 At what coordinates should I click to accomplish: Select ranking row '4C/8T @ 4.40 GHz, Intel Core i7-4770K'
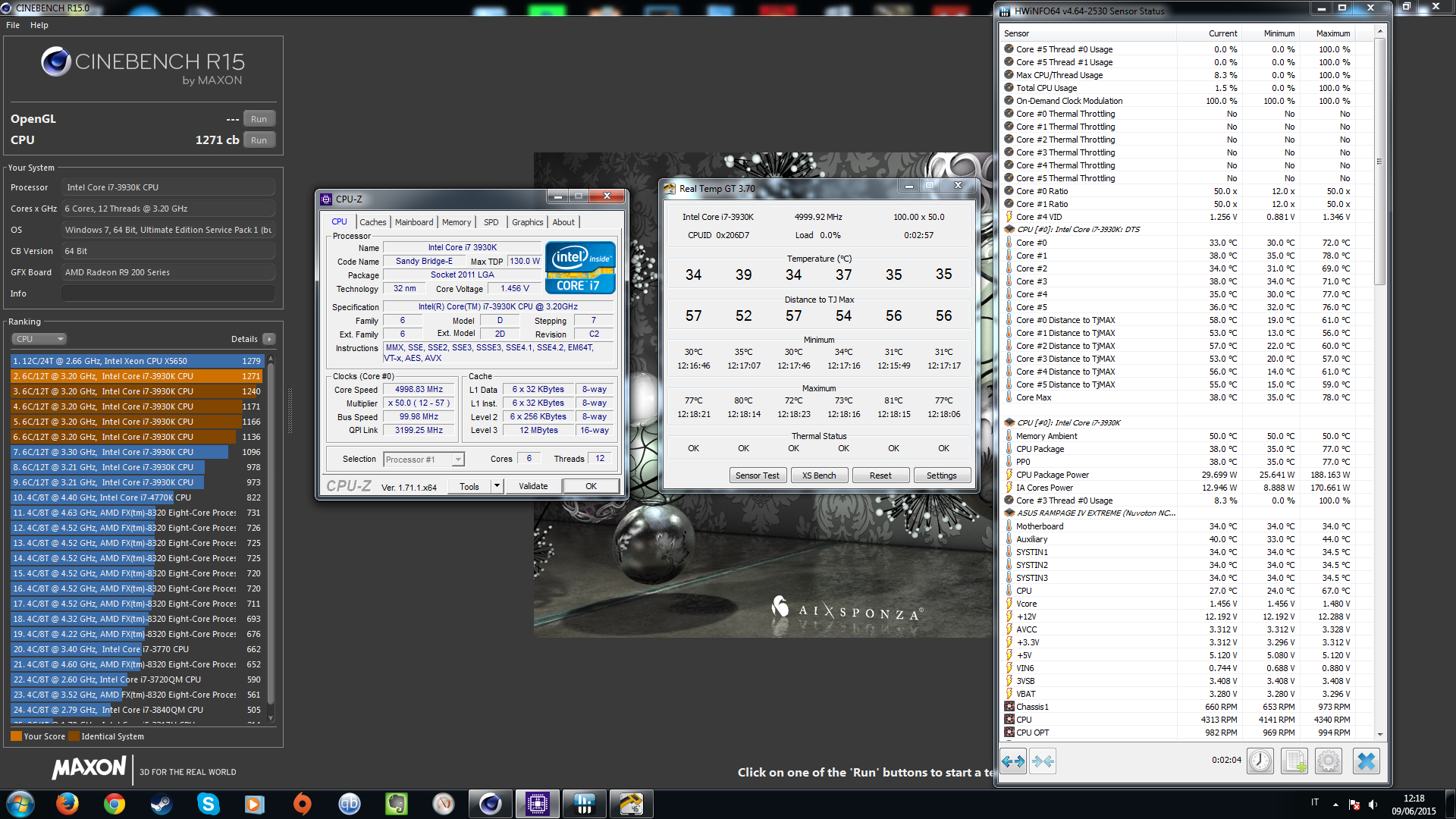click(x=136, y=497)
